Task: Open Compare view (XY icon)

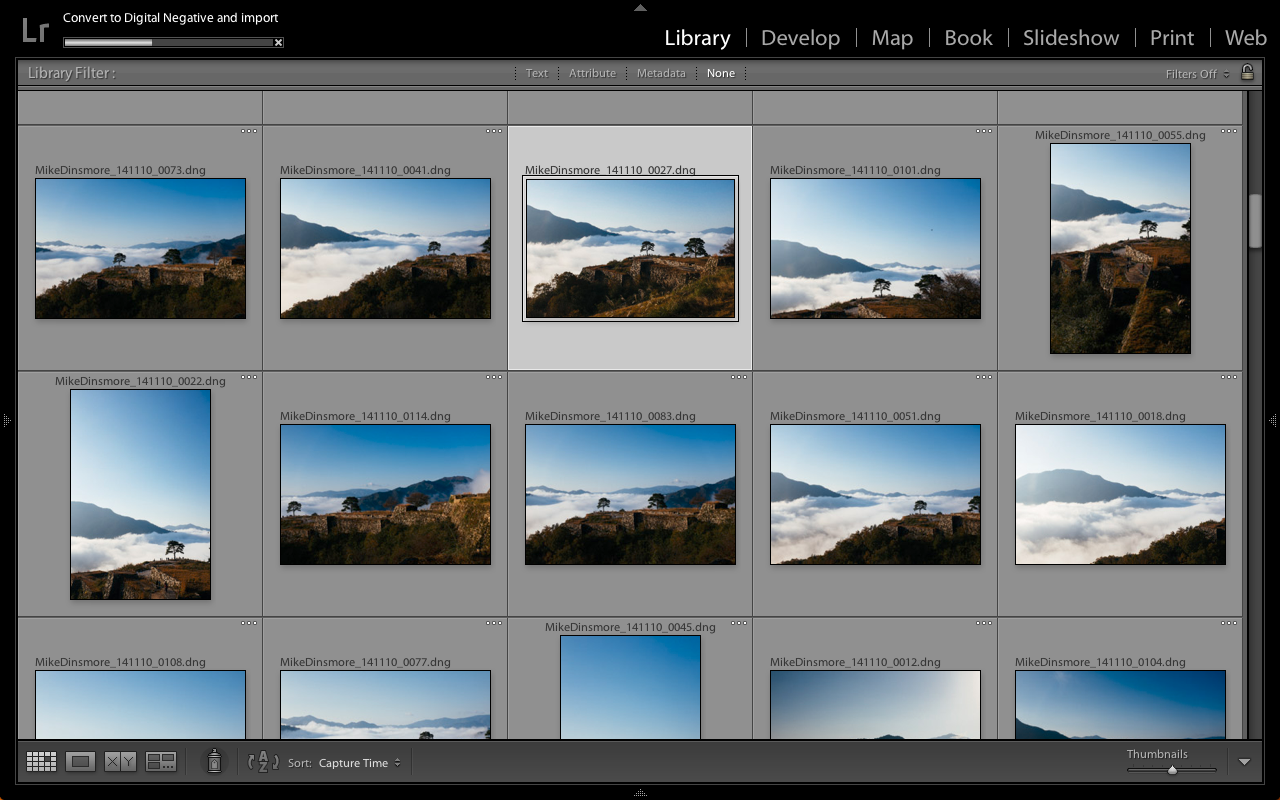Action: (120, 762)
